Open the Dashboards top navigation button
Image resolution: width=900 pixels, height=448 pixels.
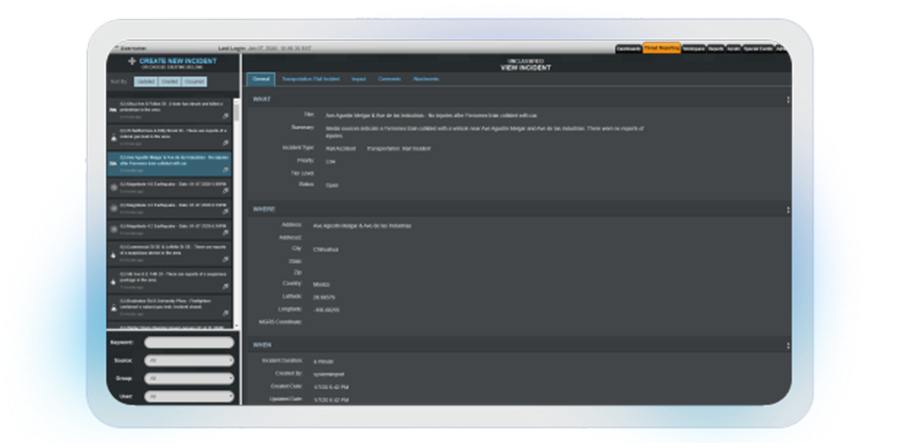(x=629, y=47)
